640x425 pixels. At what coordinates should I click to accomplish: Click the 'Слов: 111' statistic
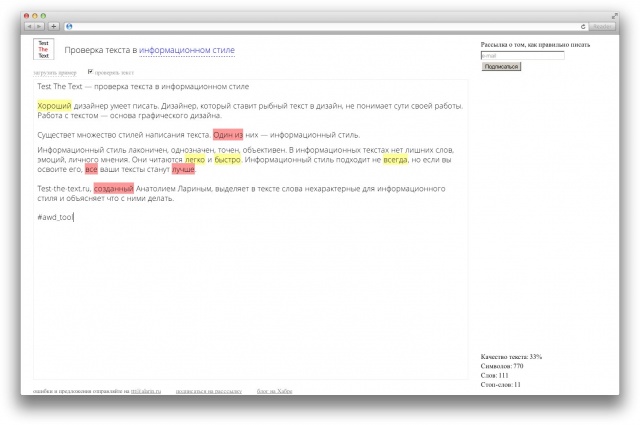pos(494,375)
